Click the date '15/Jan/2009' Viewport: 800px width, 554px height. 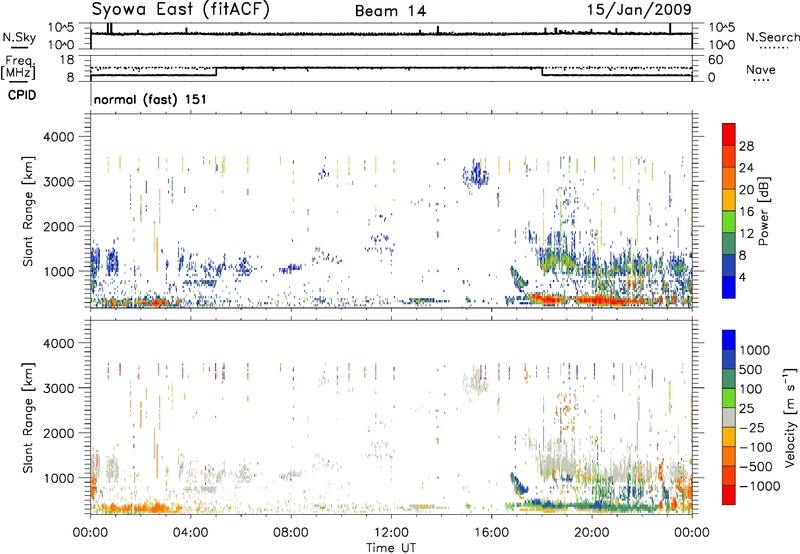(x=639, y=9)
